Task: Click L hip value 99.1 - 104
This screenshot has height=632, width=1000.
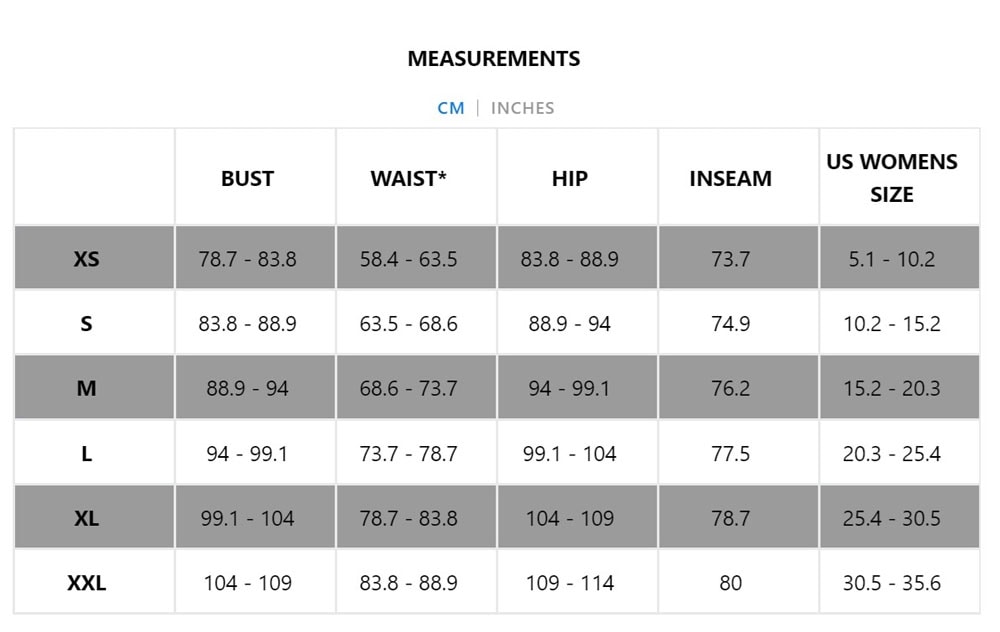Action: tap(569, 454)
